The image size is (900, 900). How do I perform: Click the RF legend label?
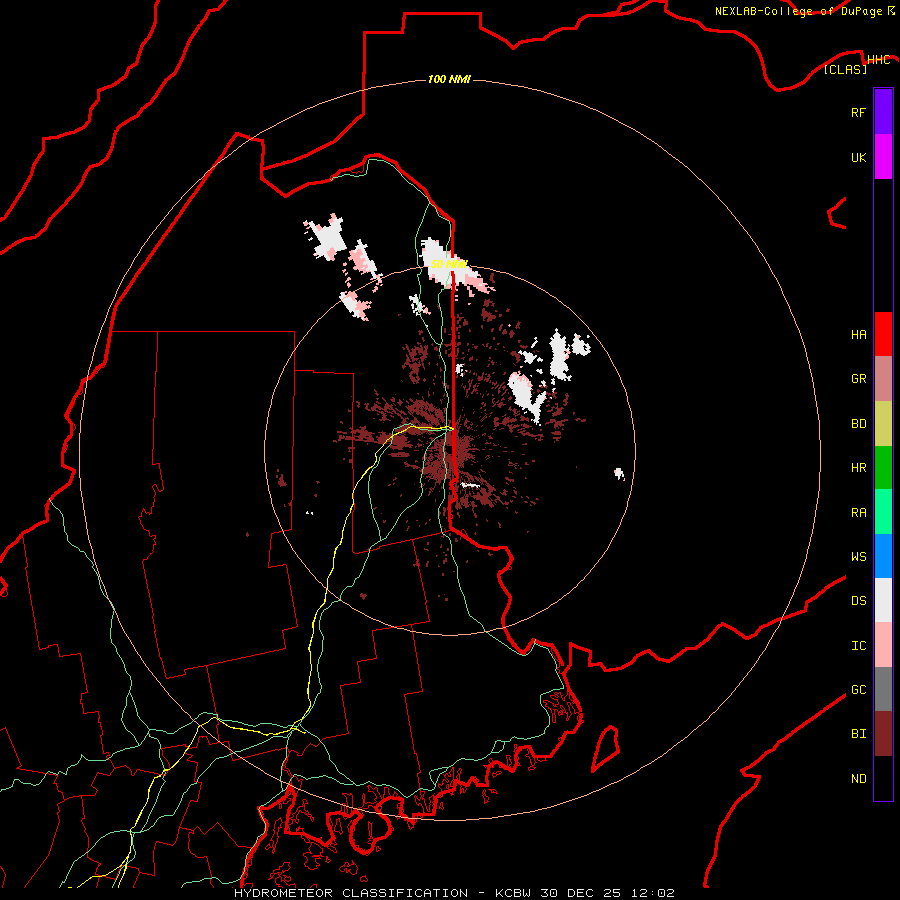(858, 112)
